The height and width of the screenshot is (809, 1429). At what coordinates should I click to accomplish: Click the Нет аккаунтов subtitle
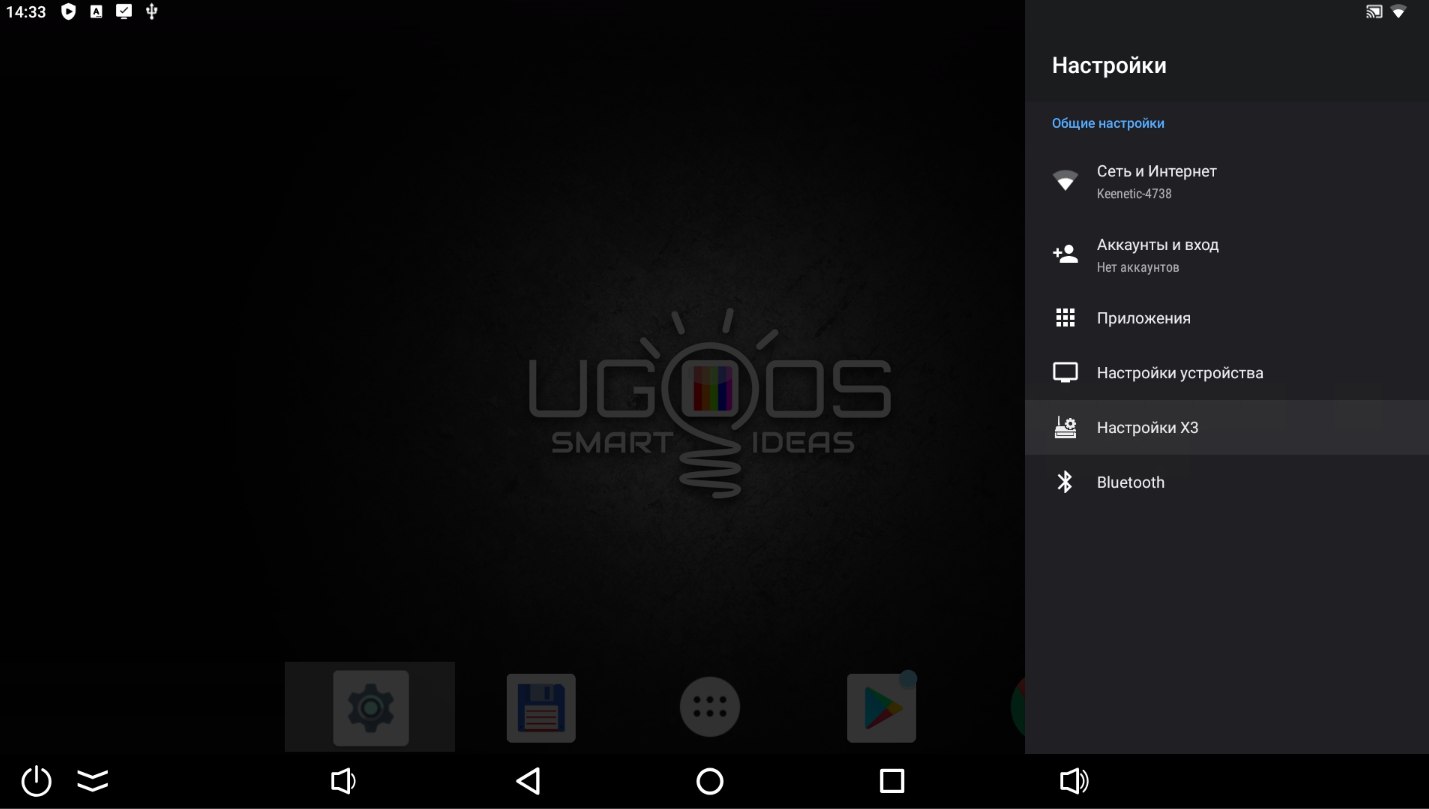(x=1138, y=268)
